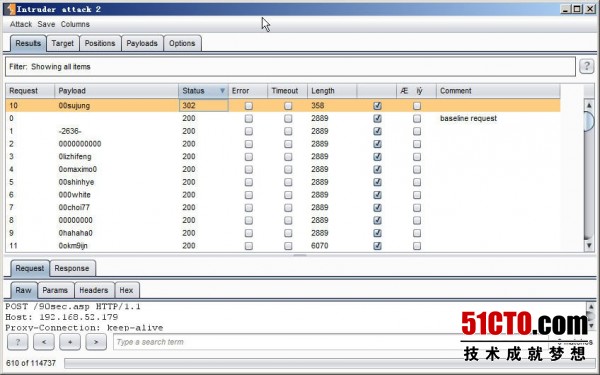Sort by Comment column header
Image resolution: width=600 pixels, height=375 pixels.
pyautogui.click(x=498, y=91)
